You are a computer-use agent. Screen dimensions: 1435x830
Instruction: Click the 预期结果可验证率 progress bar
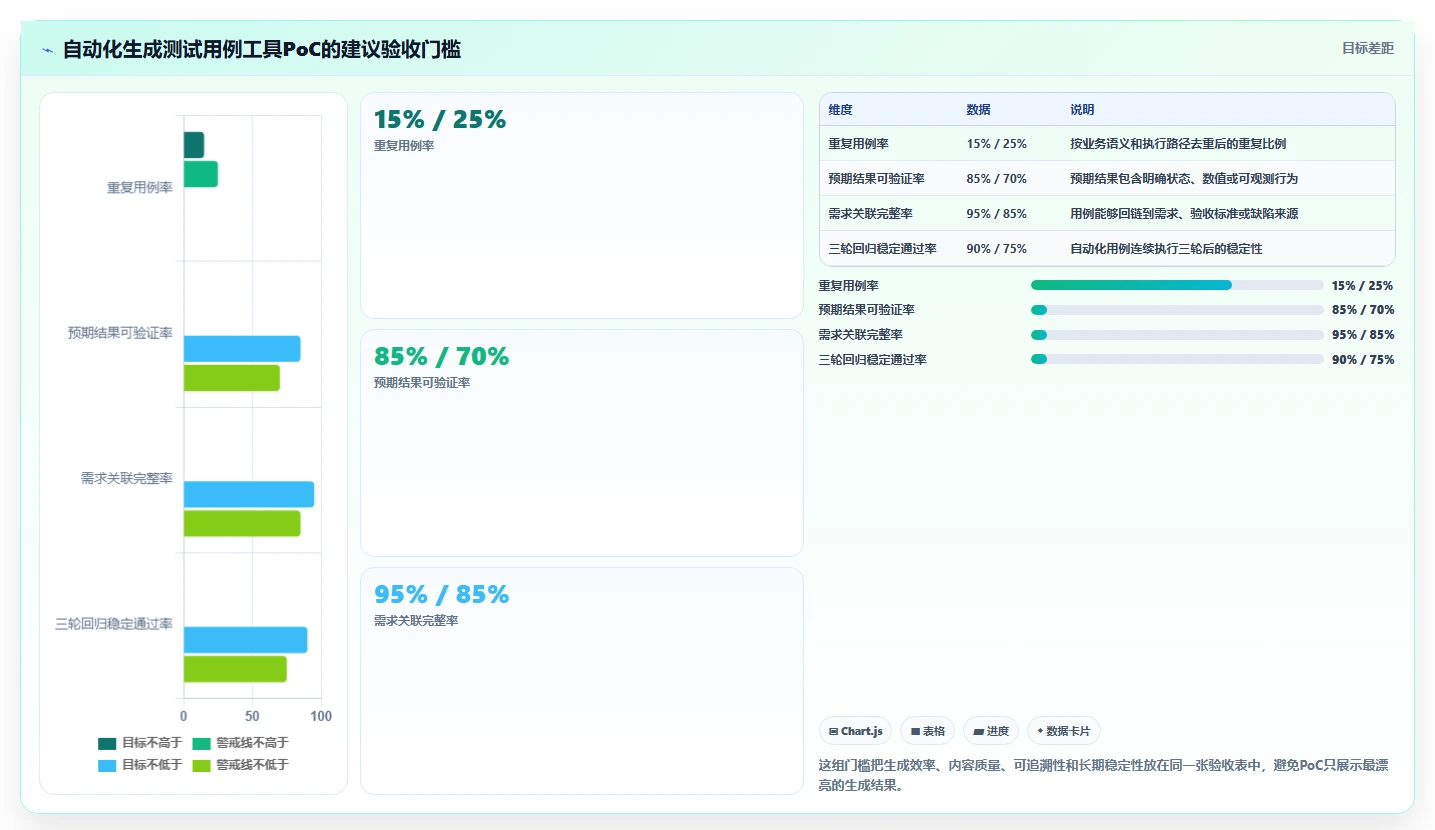(1177, 310)
